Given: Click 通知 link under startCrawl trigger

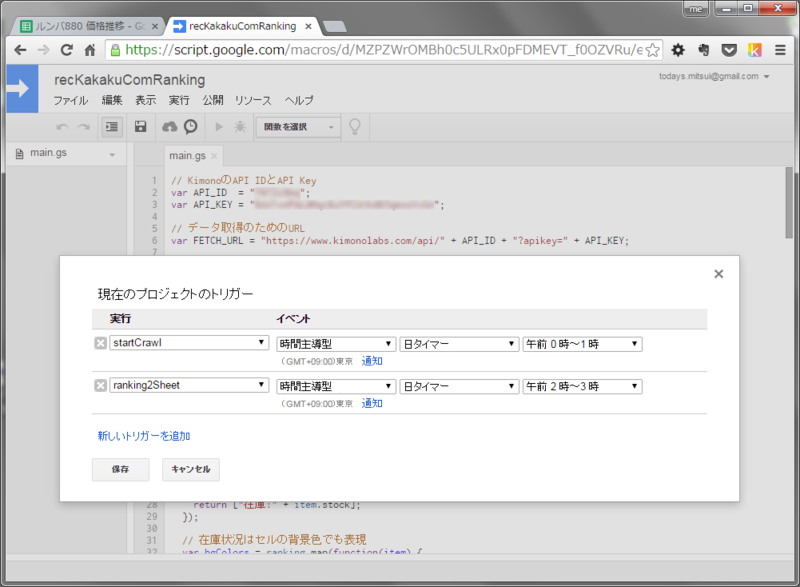Looking at the screenshot, I should coord(372,361).
